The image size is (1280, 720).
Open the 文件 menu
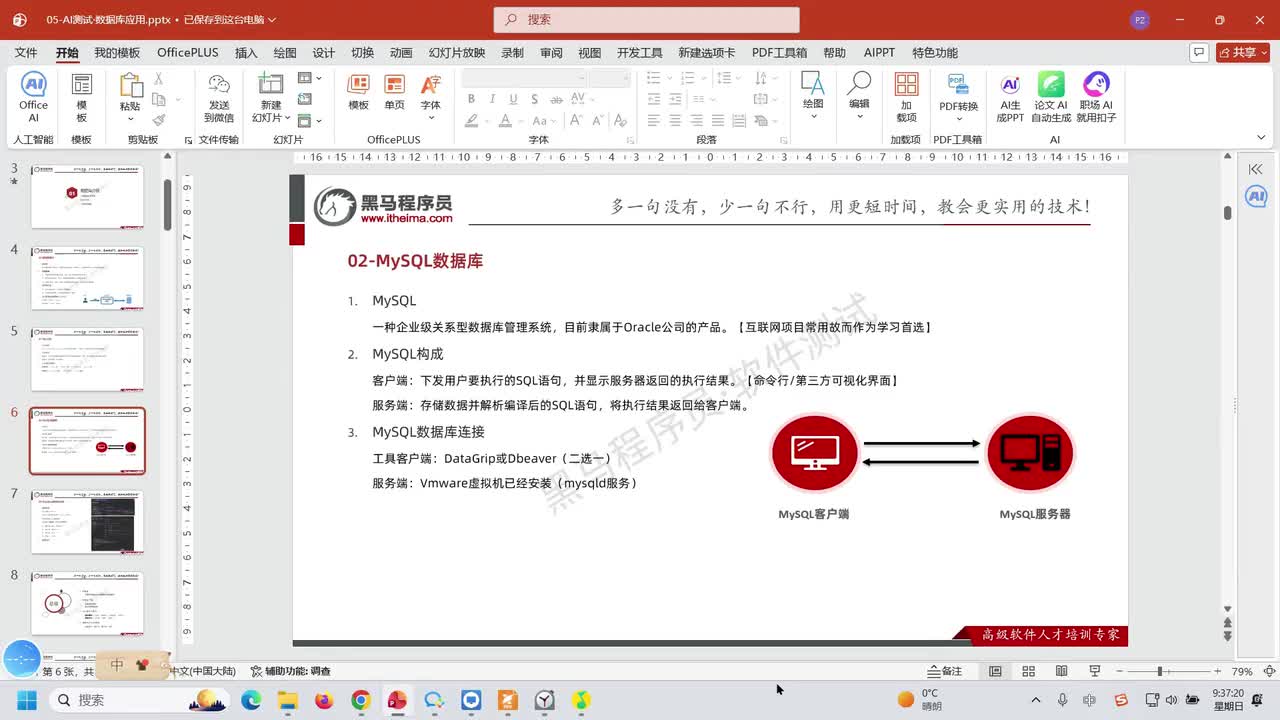coord(26,53)
